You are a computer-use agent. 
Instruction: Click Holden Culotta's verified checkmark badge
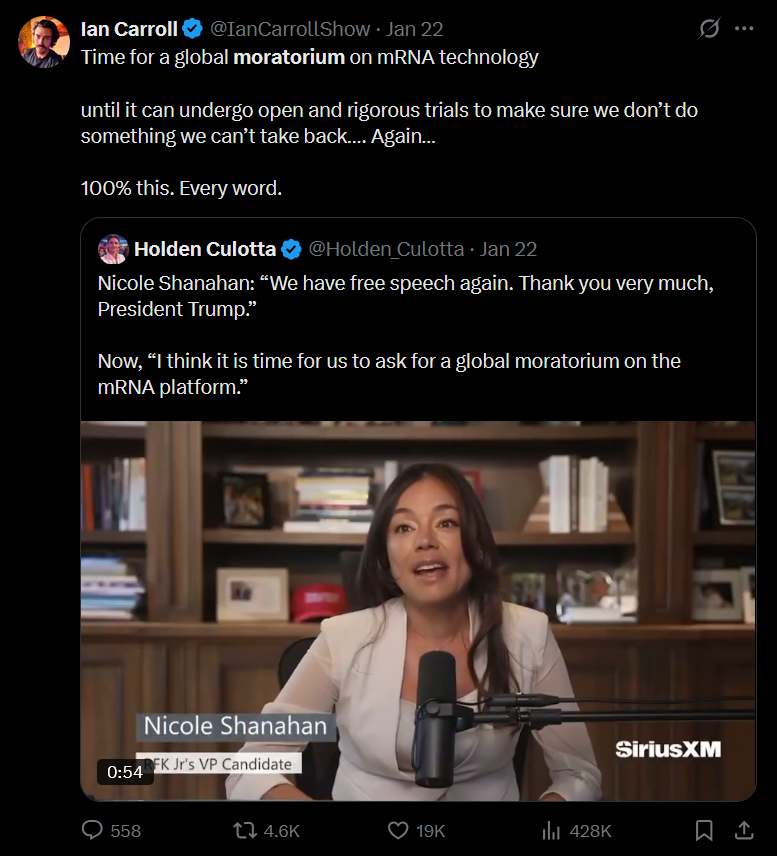[291, 249]
